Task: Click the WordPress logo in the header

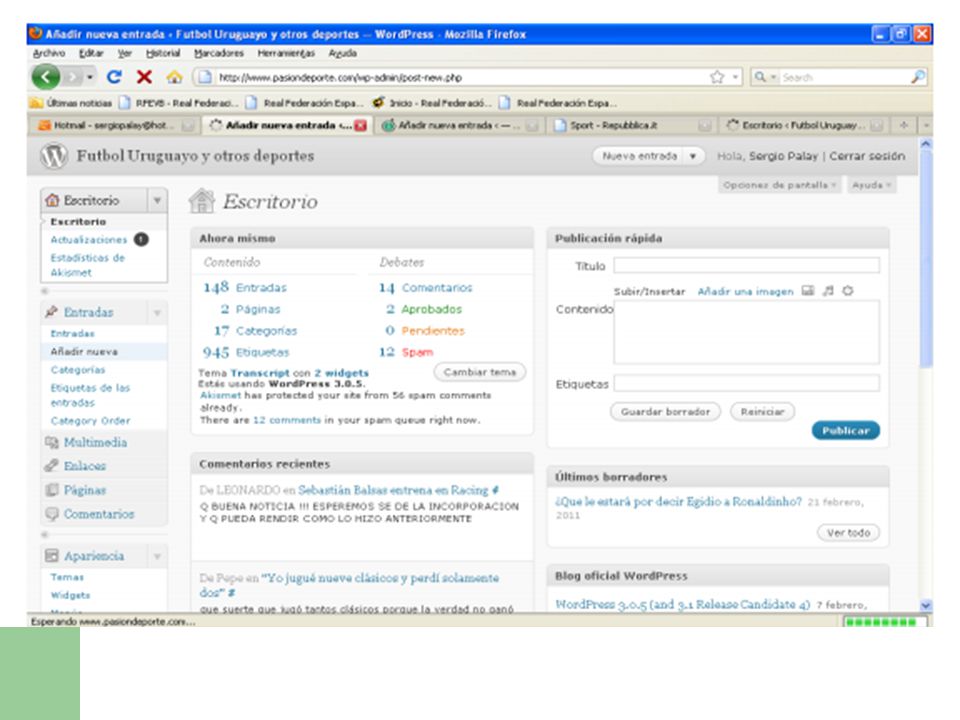Action: coord(54,156)
